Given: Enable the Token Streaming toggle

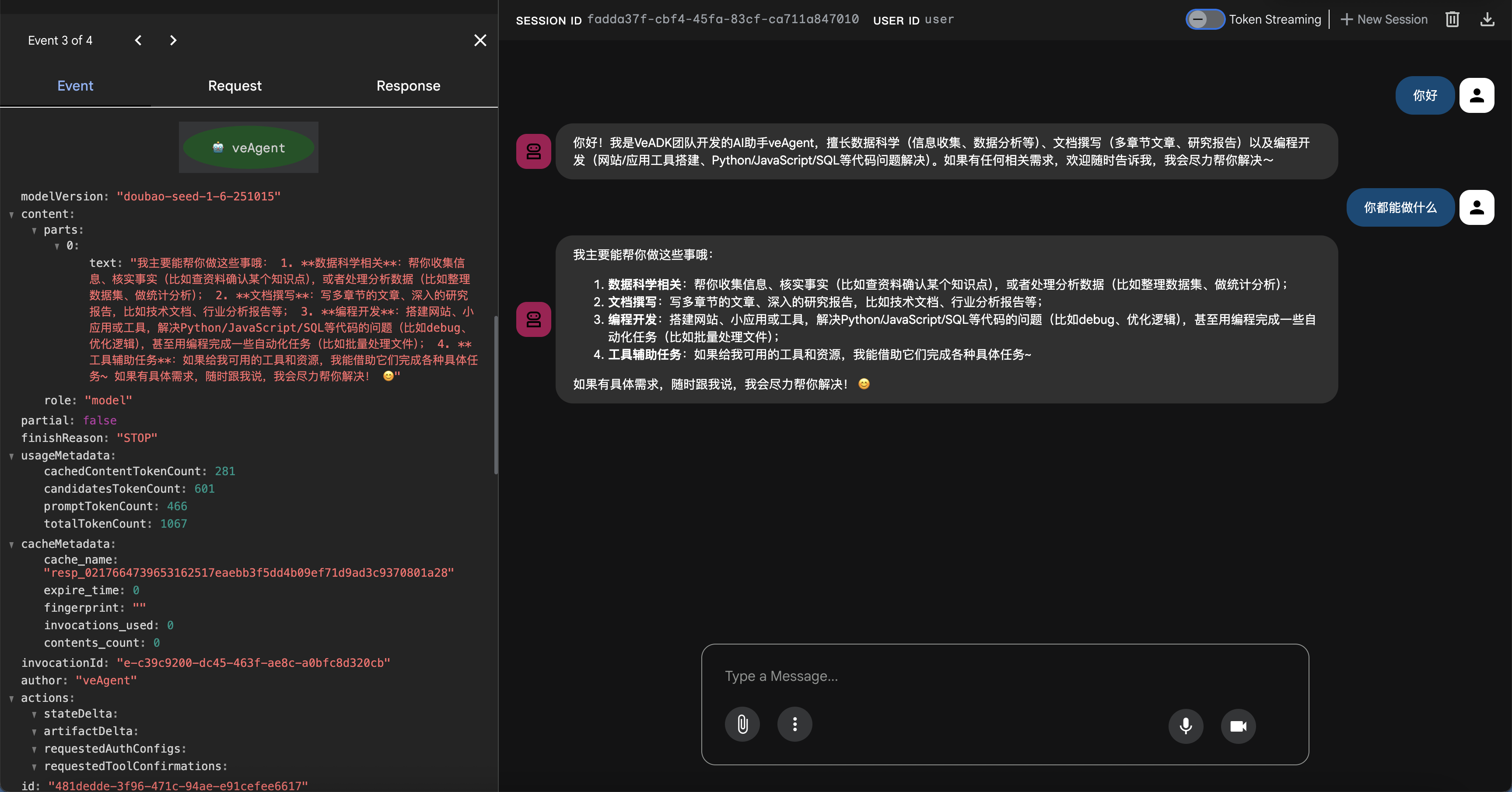Looking at the screenshot, I should click(1205, 19).
